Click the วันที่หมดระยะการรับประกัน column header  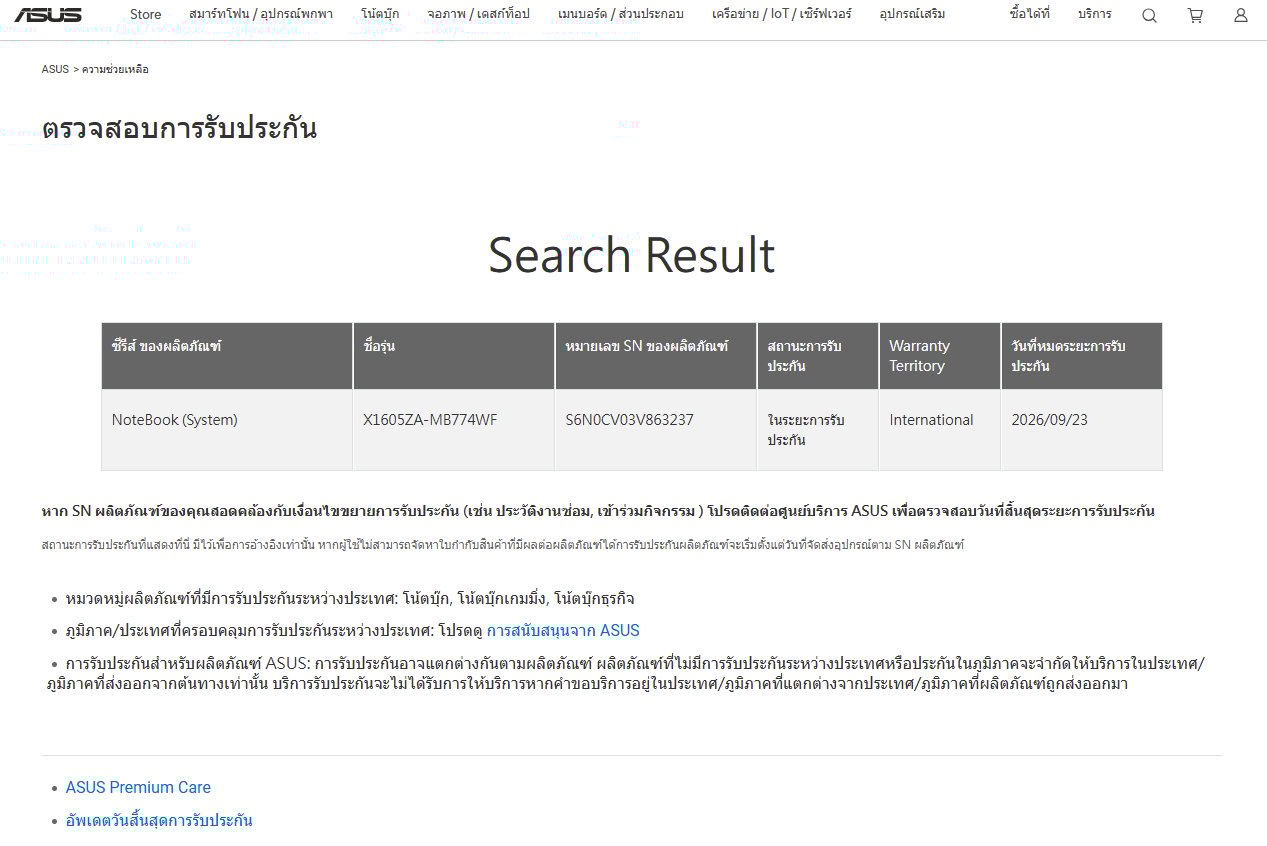coord(1082,356)
